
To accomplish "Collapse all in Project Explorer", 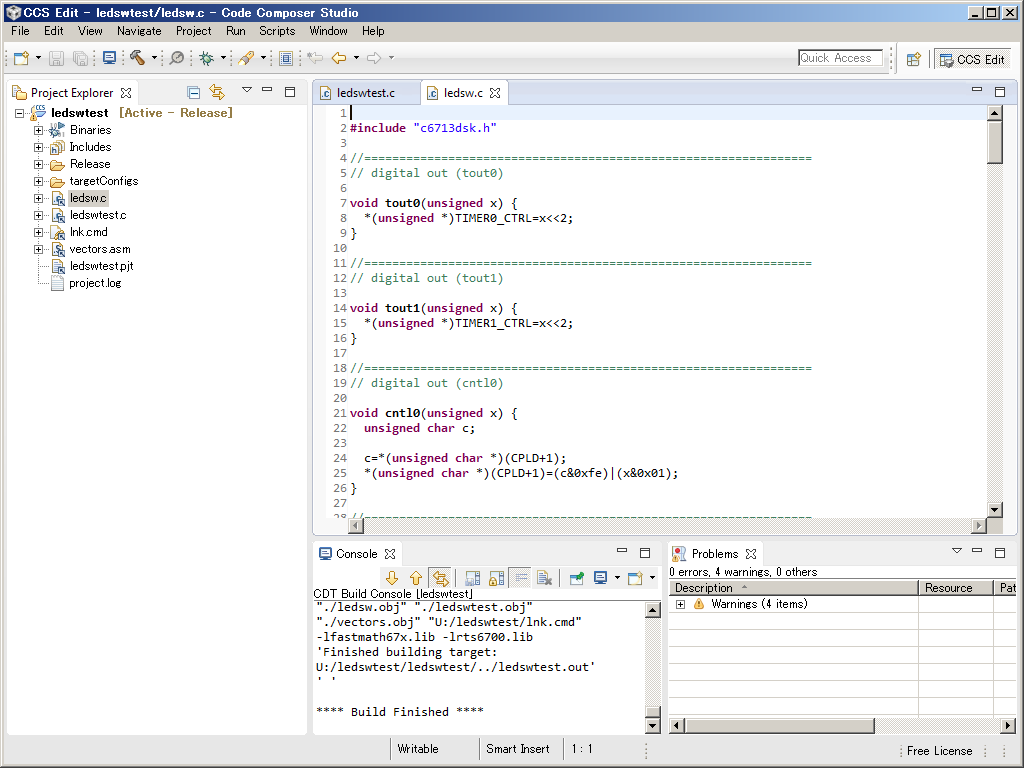I will coord(193,92).
